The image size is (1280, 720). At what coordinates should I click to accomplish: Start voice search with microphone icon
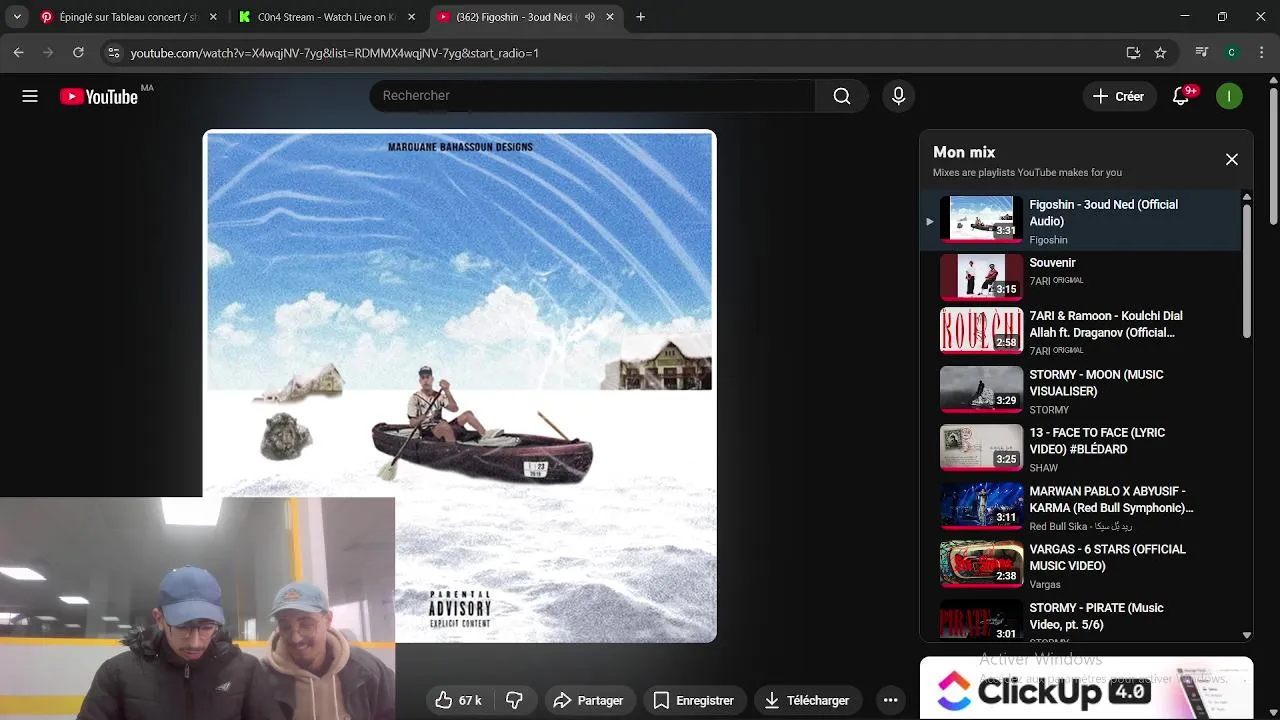pos(898,96)
